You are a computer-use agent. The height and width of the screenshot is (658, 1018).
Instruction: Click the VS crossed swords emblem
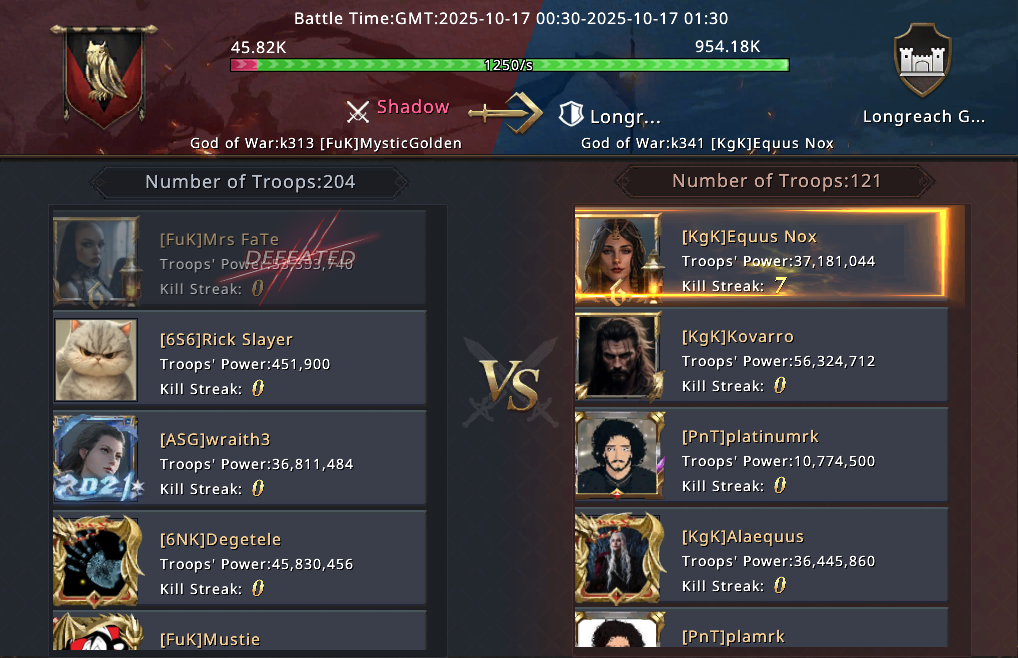click(x=510, y=383)
